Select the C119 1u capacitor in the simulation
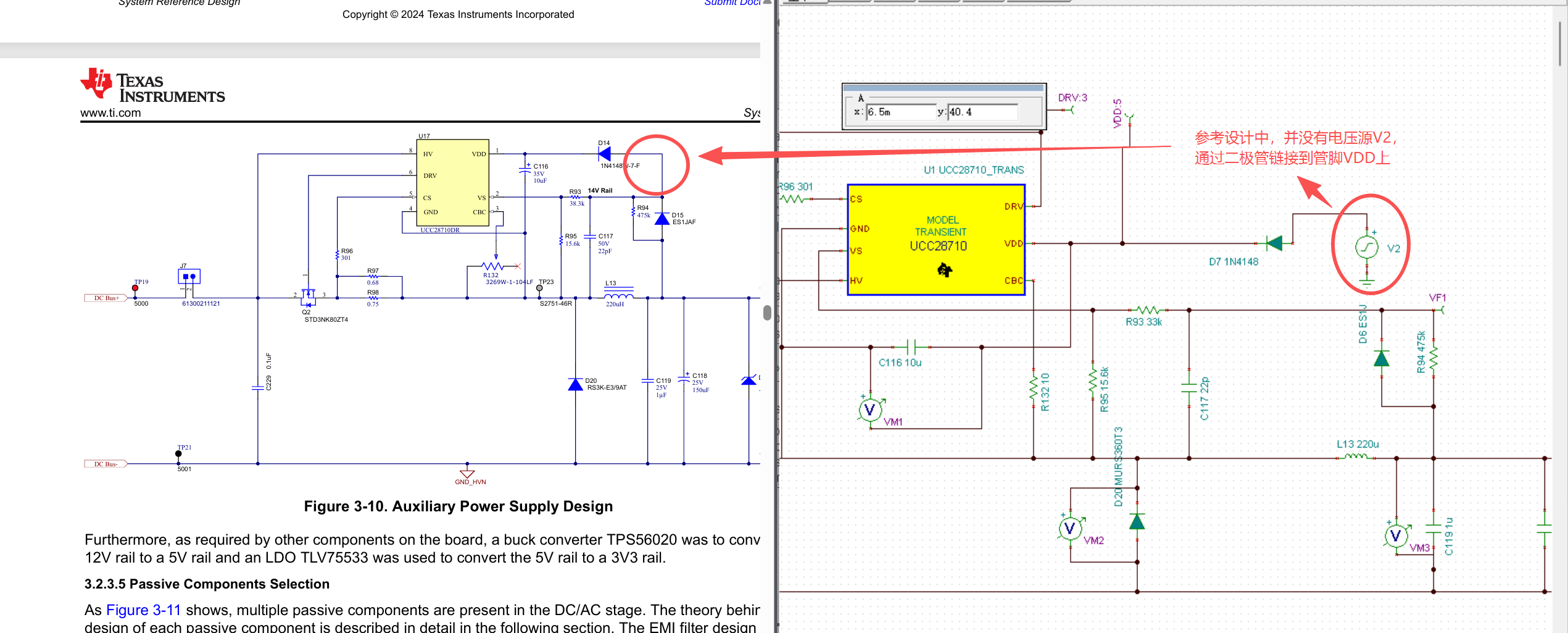Screen dimensions: 1568x633 click(x=1433, y=529)
